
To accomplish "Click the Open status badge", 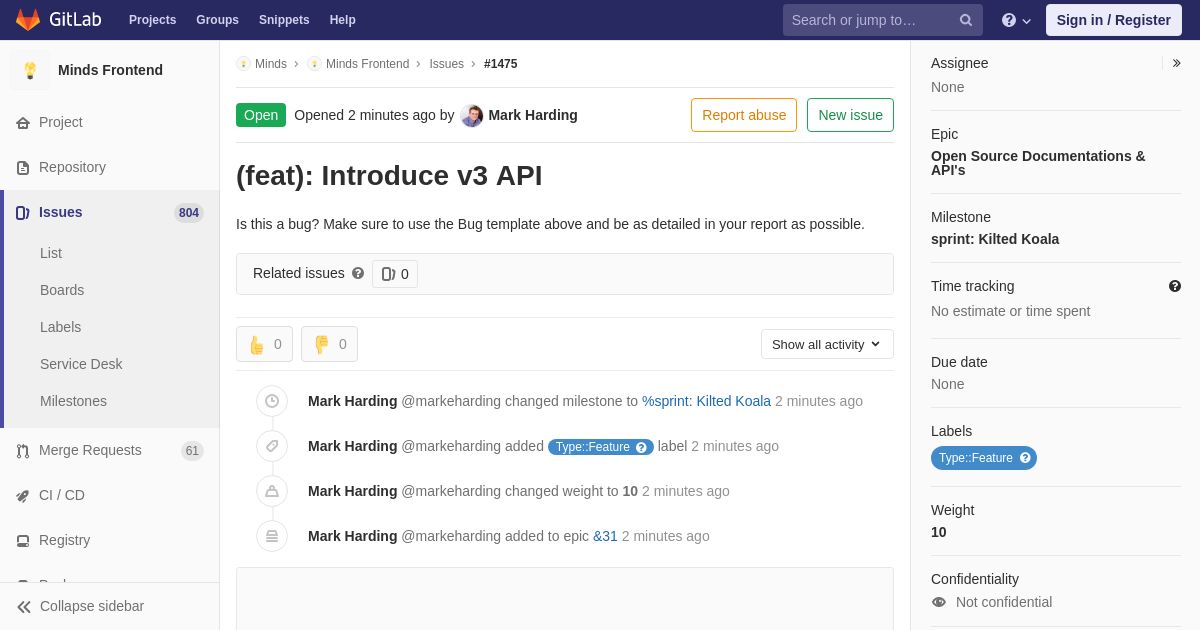I will pos(261,115).
